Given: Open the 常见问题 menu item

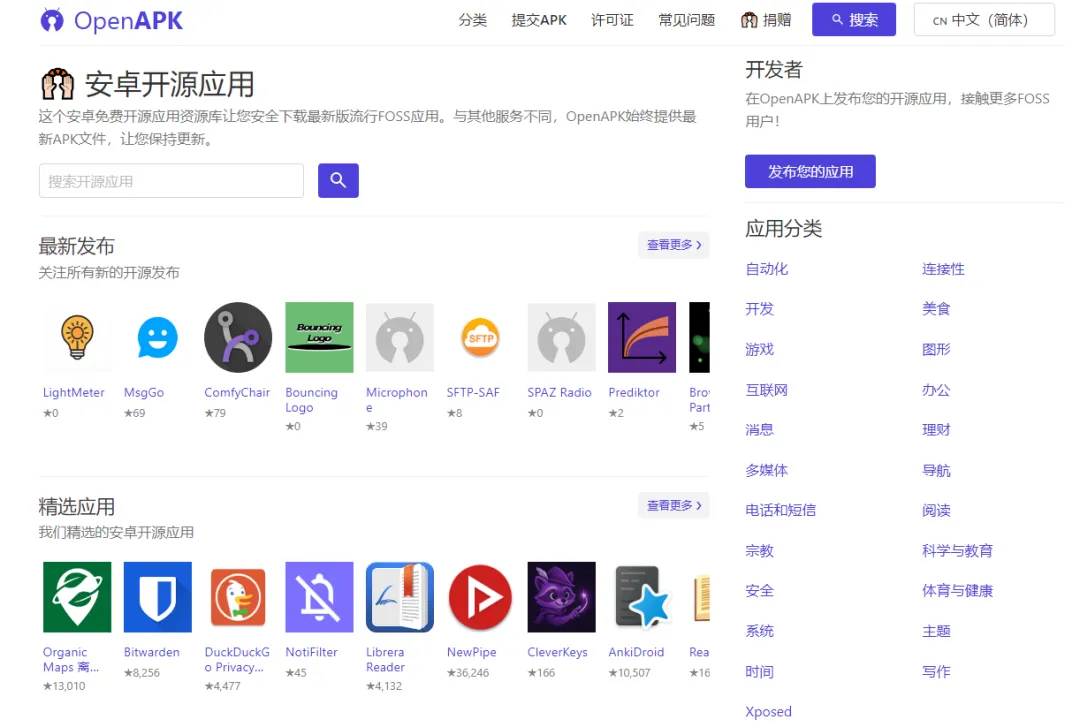Looking at the screenshot, I should (x=687, y=20).
